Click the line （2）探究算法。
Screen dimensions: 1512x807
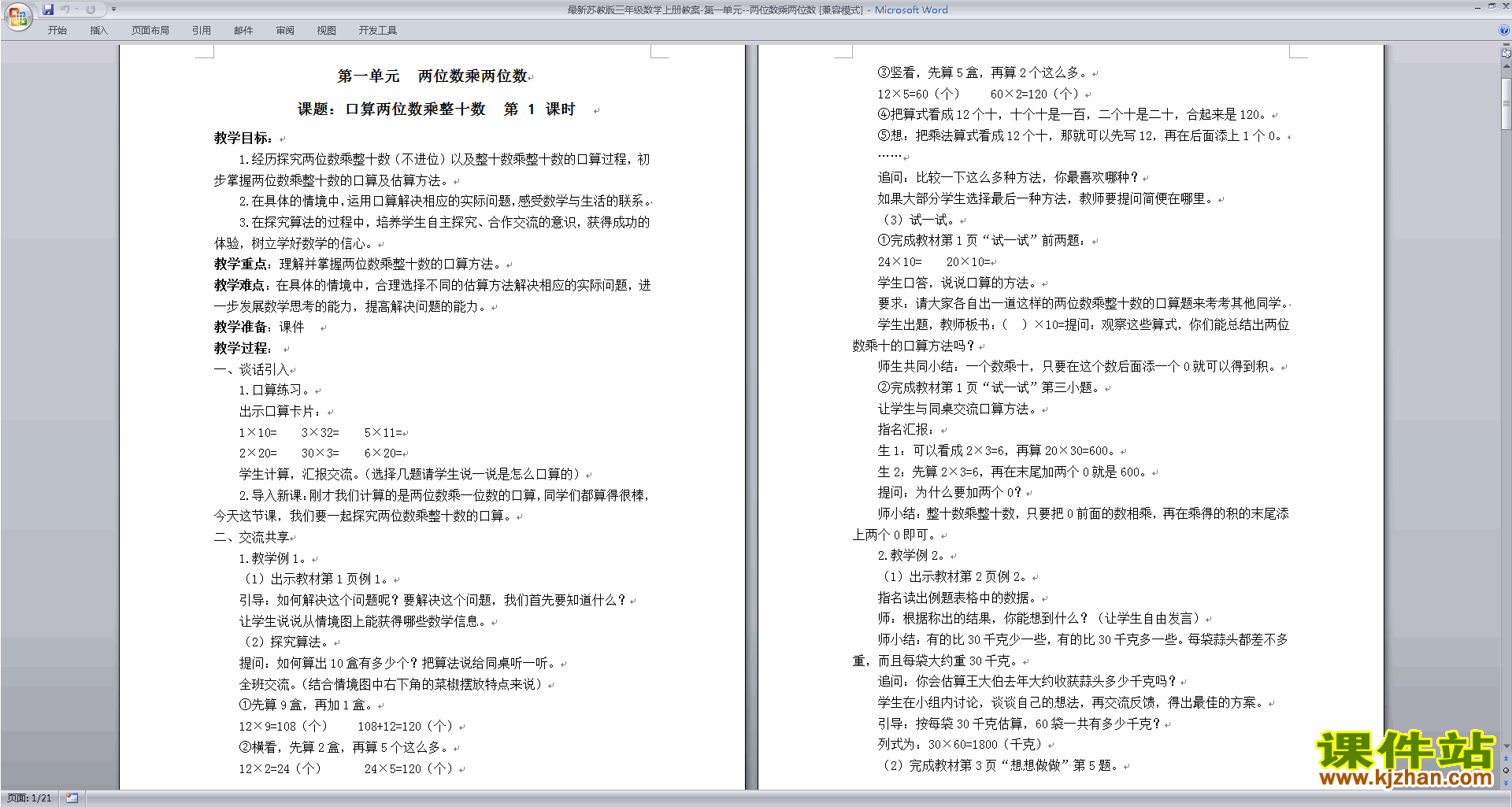[286, 642]
